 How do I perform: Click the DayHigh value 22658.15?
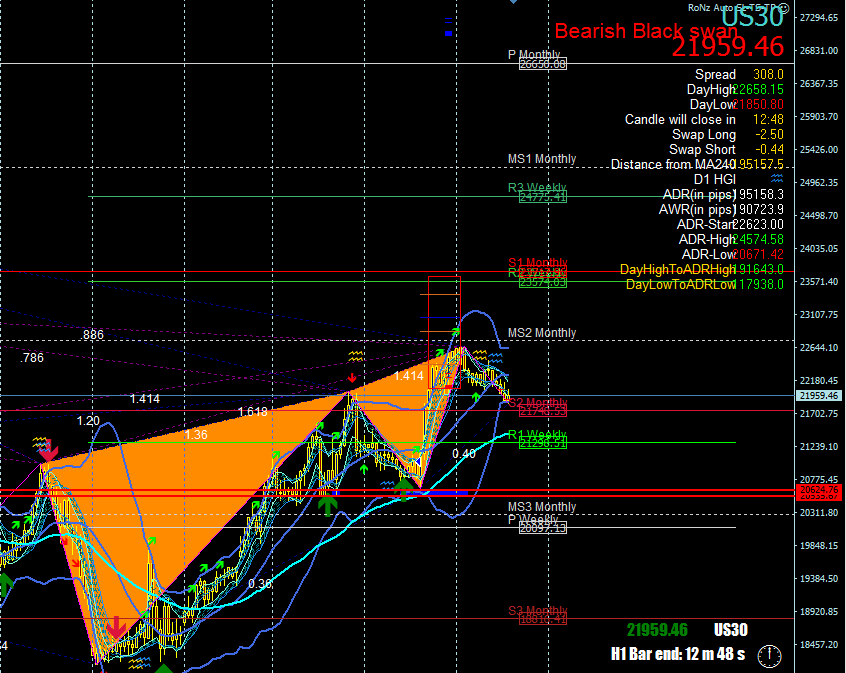point(759,89)
